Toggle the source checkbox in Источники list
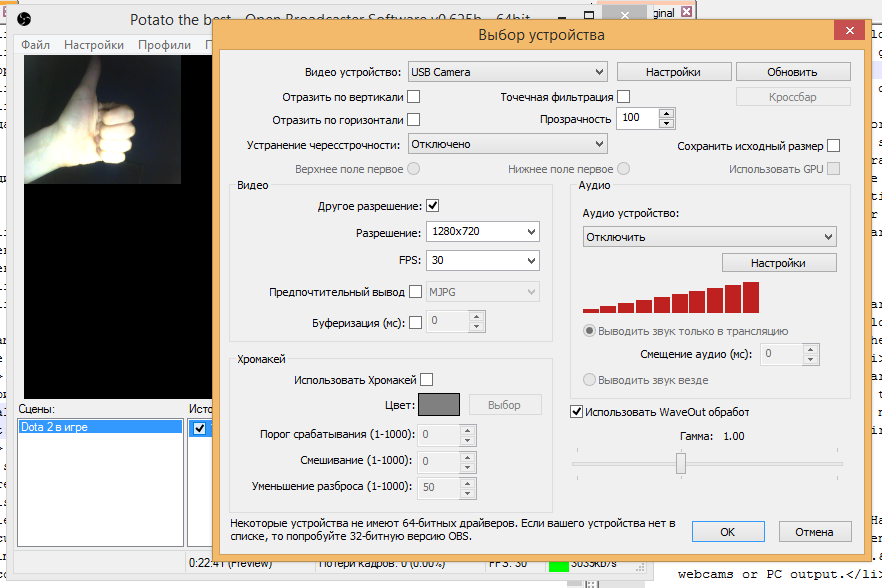This screenshot has width=882, height=588. pos(199,428)
